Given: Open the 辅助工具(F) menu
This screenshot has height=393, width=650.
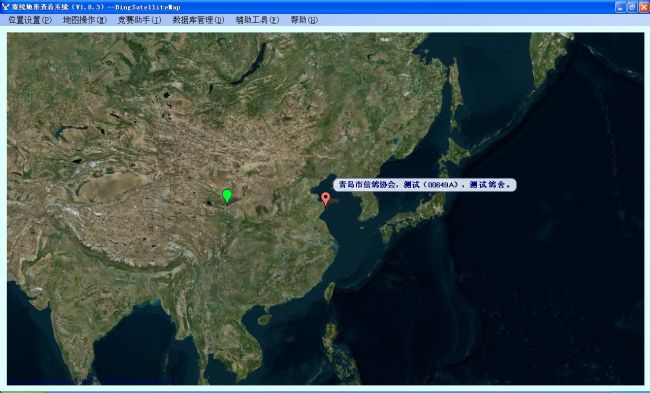Looking at the screenshot, I should (x=257, y=20).
